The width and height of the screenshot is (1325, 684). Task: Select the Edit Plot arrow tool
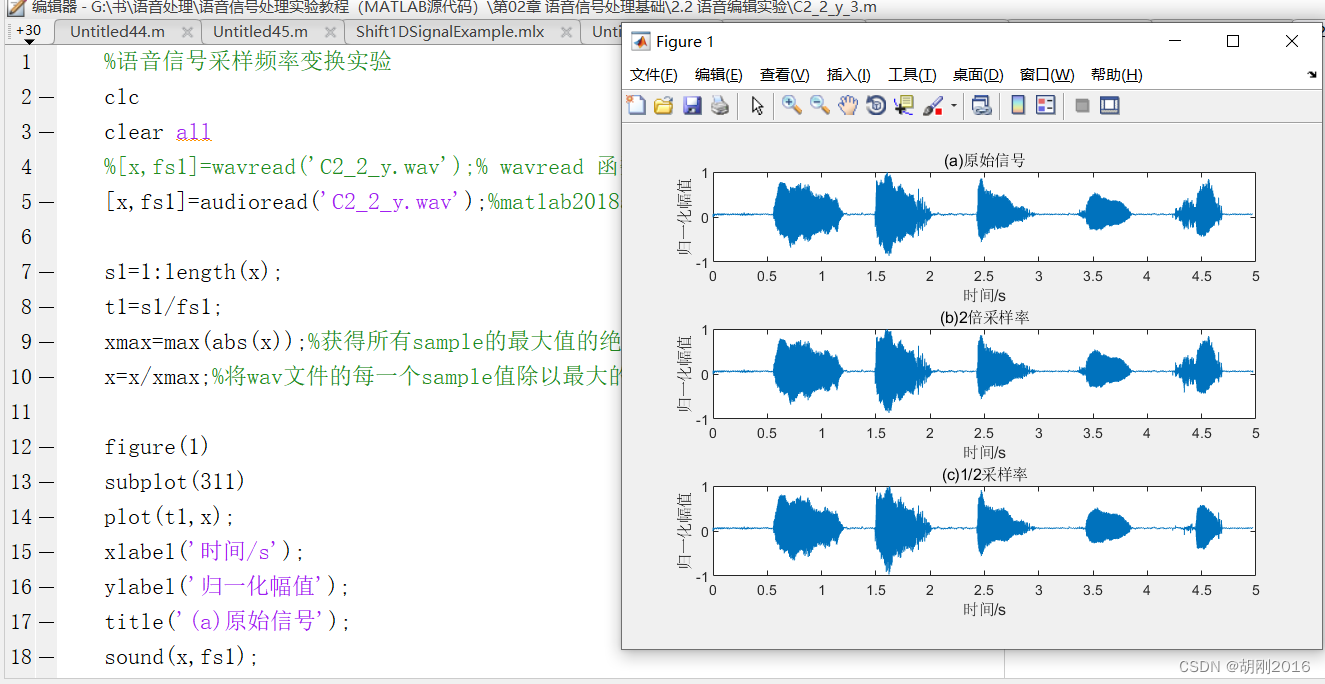tap(757, 105)
